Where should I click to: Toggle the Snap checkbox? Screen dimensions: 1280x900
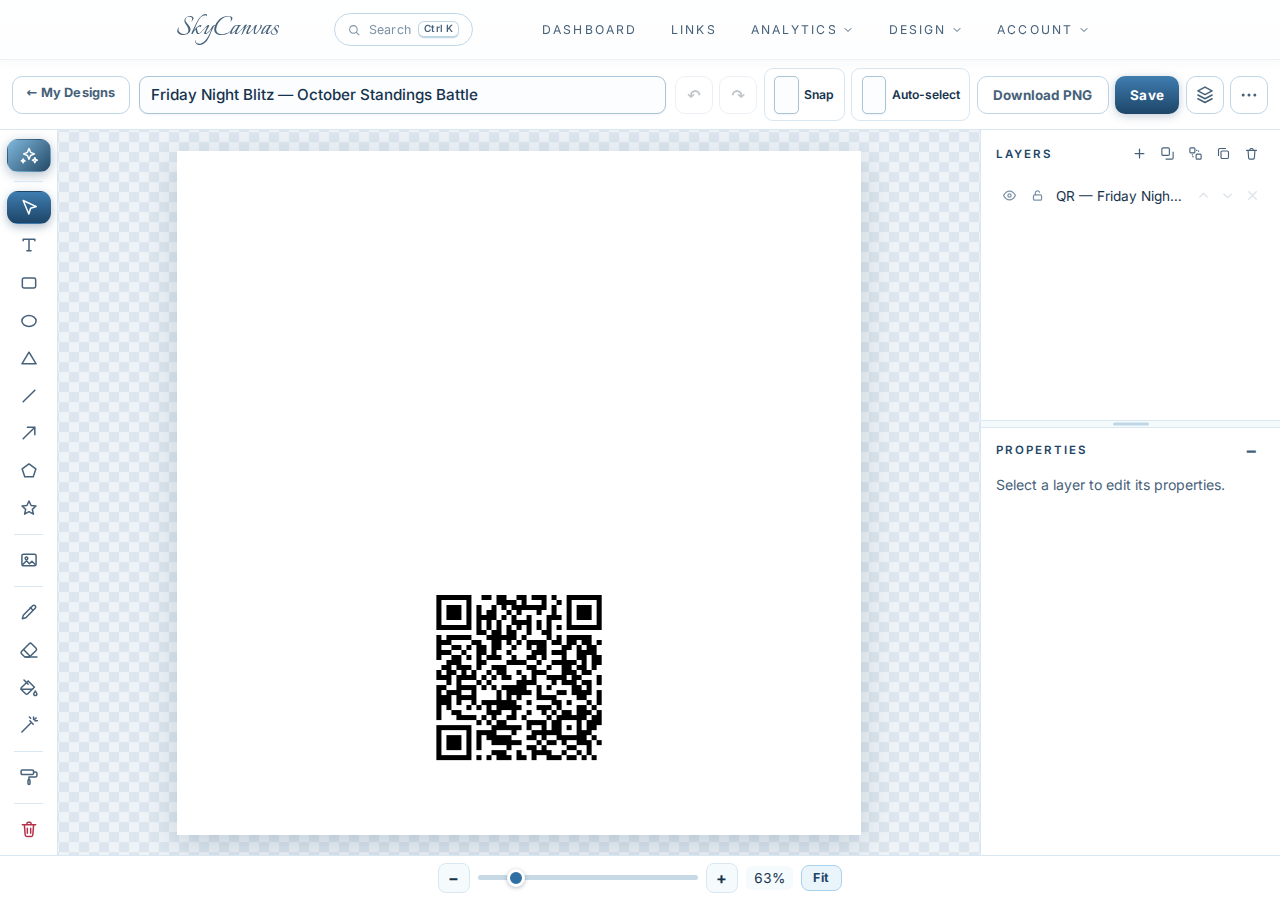[787, 95]
